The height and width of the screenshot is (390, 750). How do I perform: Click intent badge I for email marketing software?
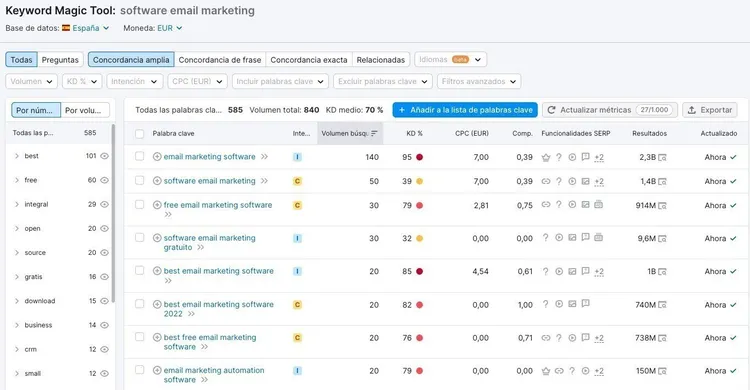point(298,157)
